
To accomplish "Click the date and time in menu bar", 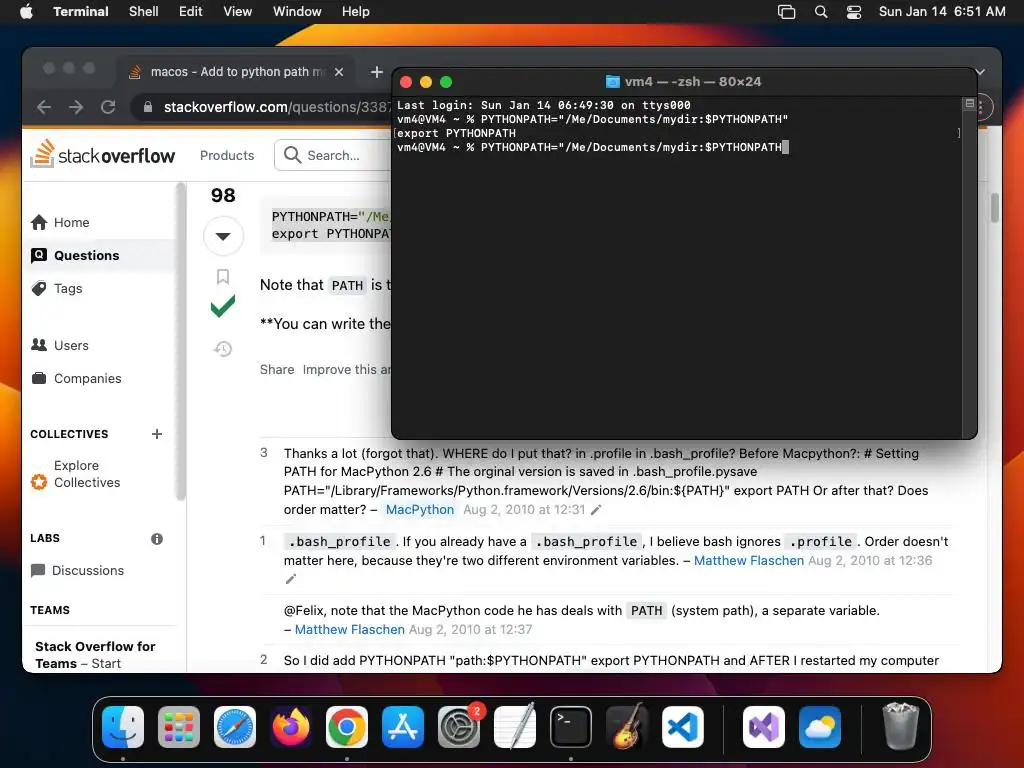I will [942, 12].
